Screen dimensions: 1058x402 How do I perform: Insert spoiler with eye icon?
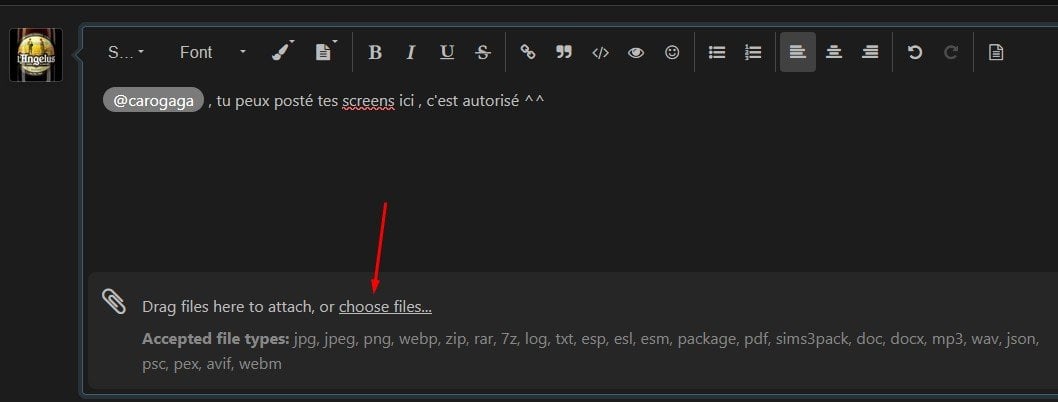(x=636, y=52)
